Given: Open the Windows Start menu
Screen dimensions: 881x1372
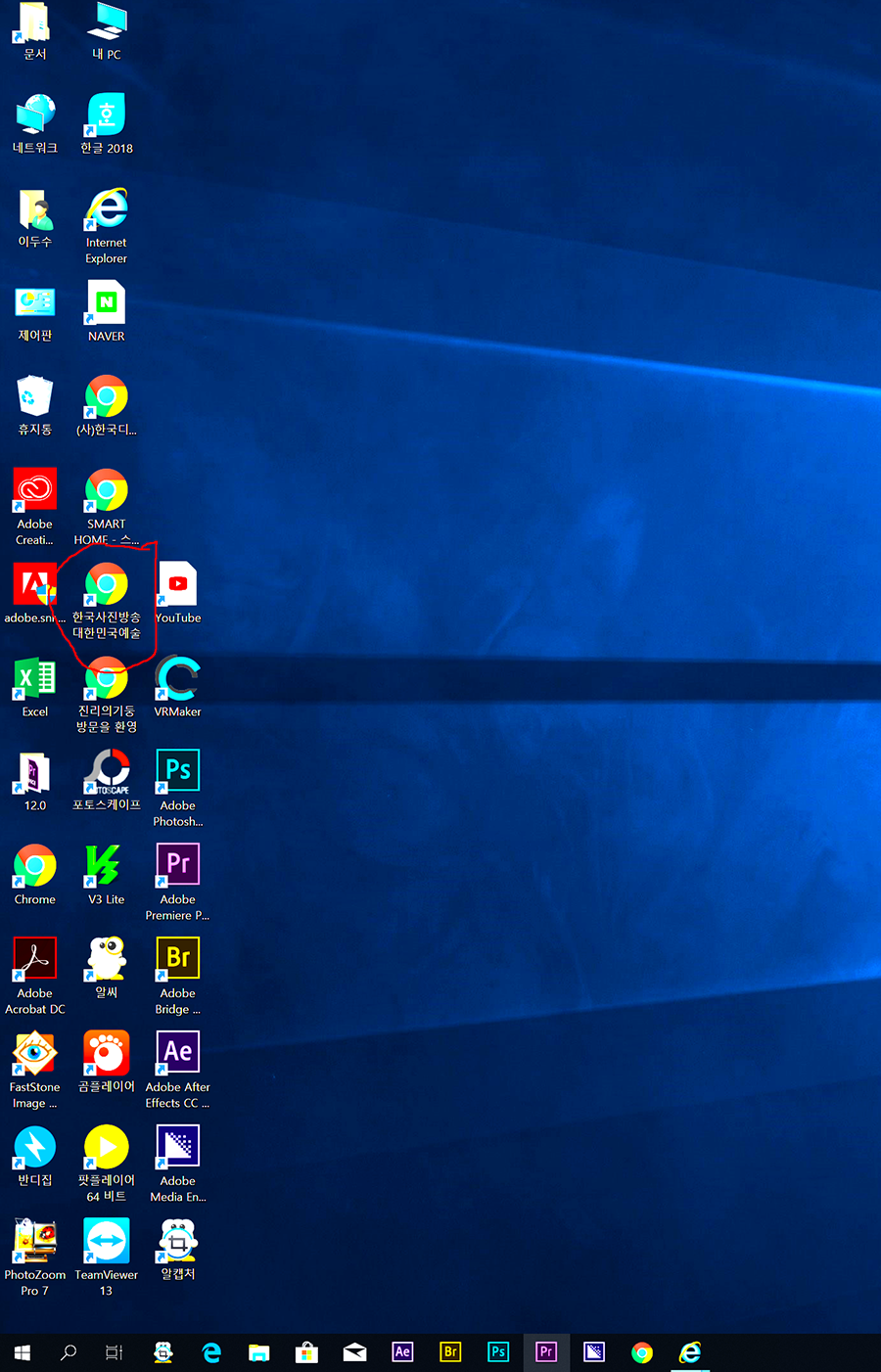Looking at the screenshot, I should click(23, 1352).
